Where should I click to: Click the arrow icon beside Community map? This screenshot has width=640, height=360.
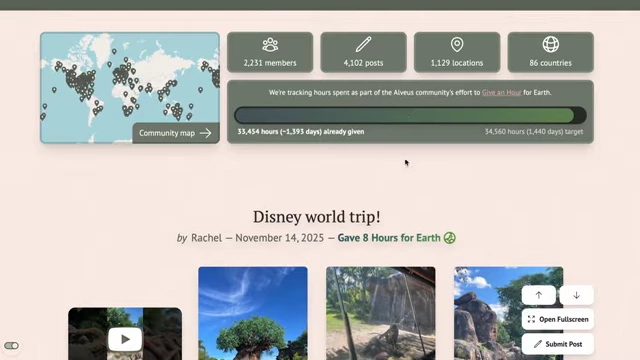tap(205, 133)
